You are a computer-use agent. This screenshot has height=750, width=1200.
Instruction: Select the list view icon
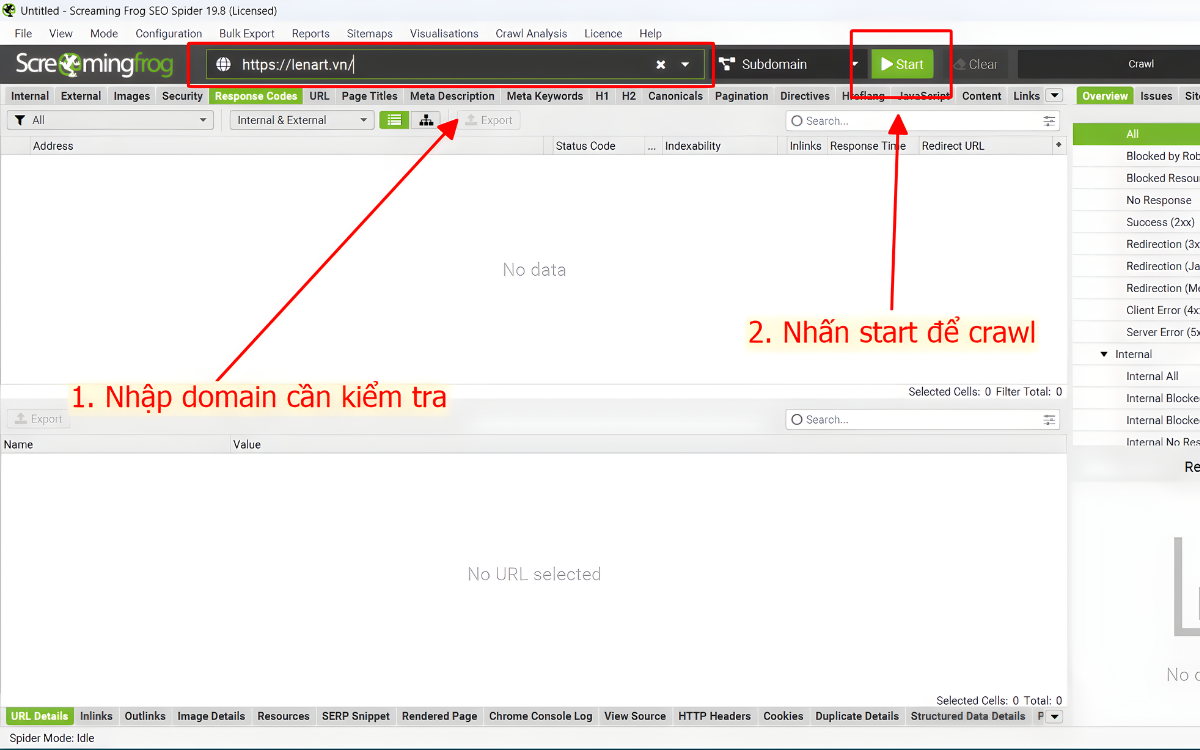pos(394,119)
